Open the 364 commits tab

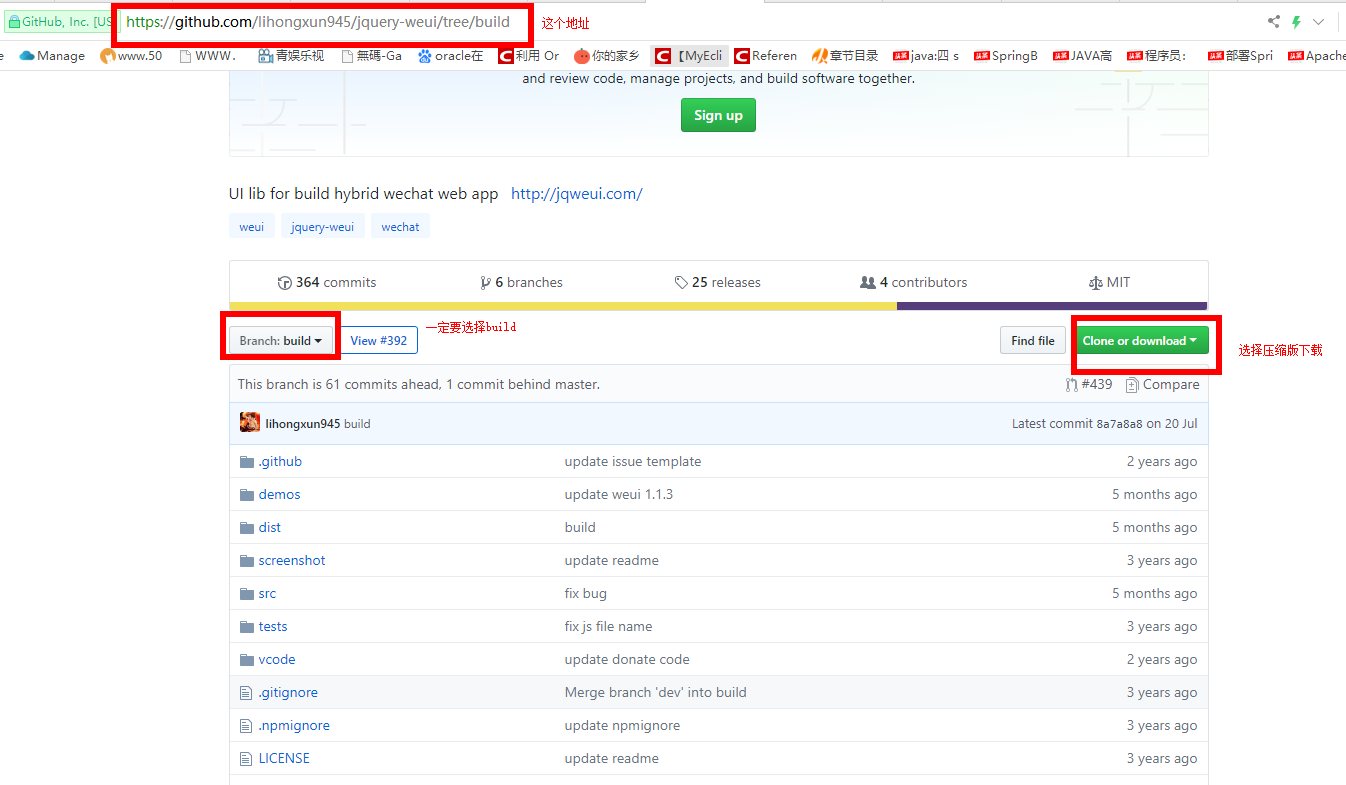tap(327, 283)
